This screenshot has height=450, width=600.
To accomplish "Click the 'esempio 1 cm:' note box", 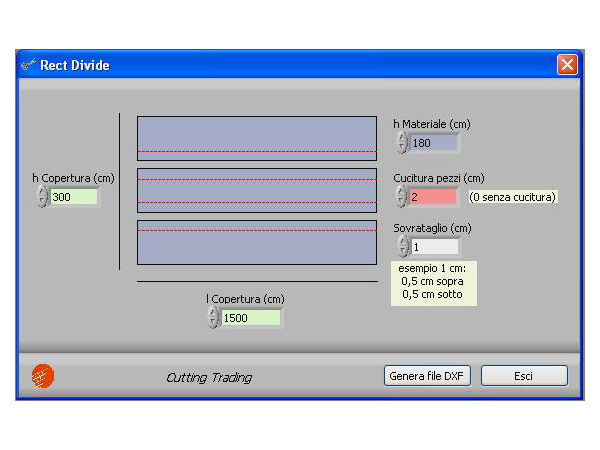I will coord(434,283).
